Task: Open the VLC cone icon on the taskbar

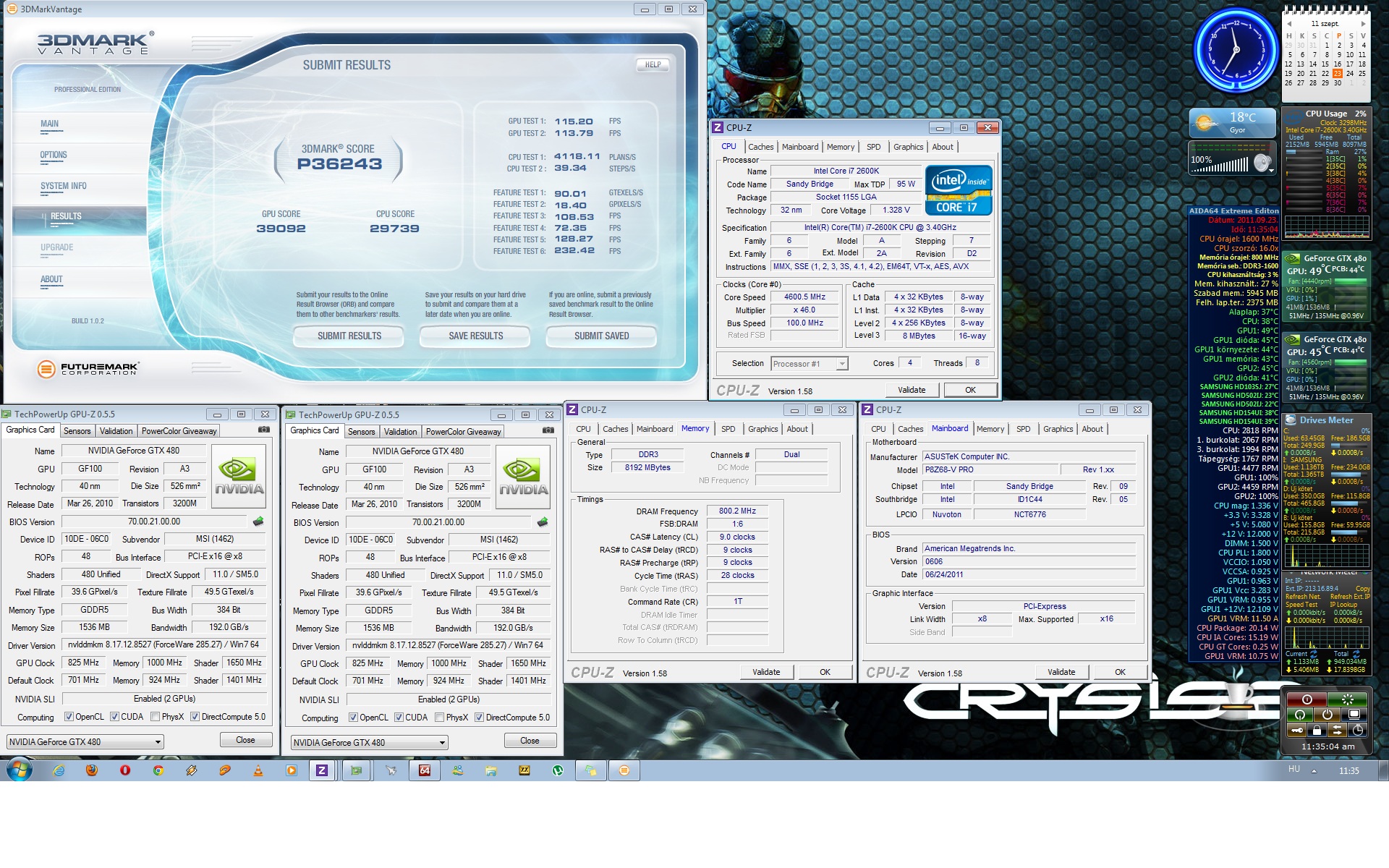Action: (x=258, y=770)
